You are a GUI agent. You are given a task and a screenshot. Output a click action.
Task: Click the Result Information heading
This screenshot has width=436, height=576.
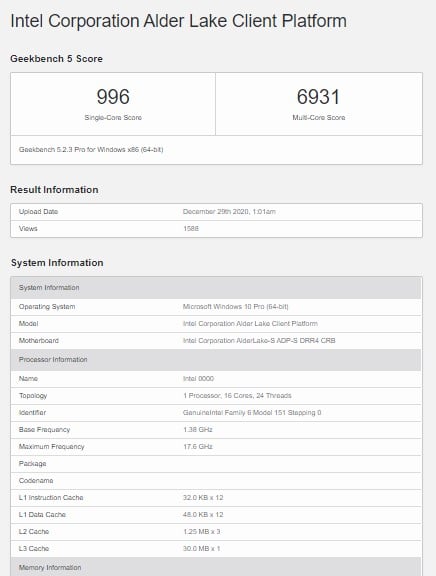coord(54,190)
